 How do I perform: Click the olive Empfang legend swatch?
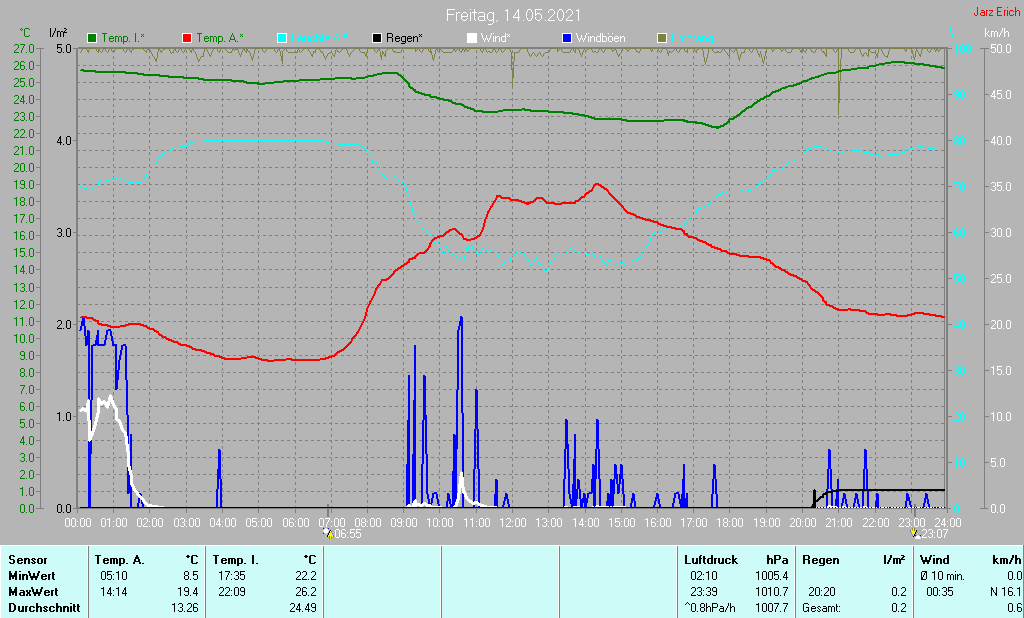point(662,39)
